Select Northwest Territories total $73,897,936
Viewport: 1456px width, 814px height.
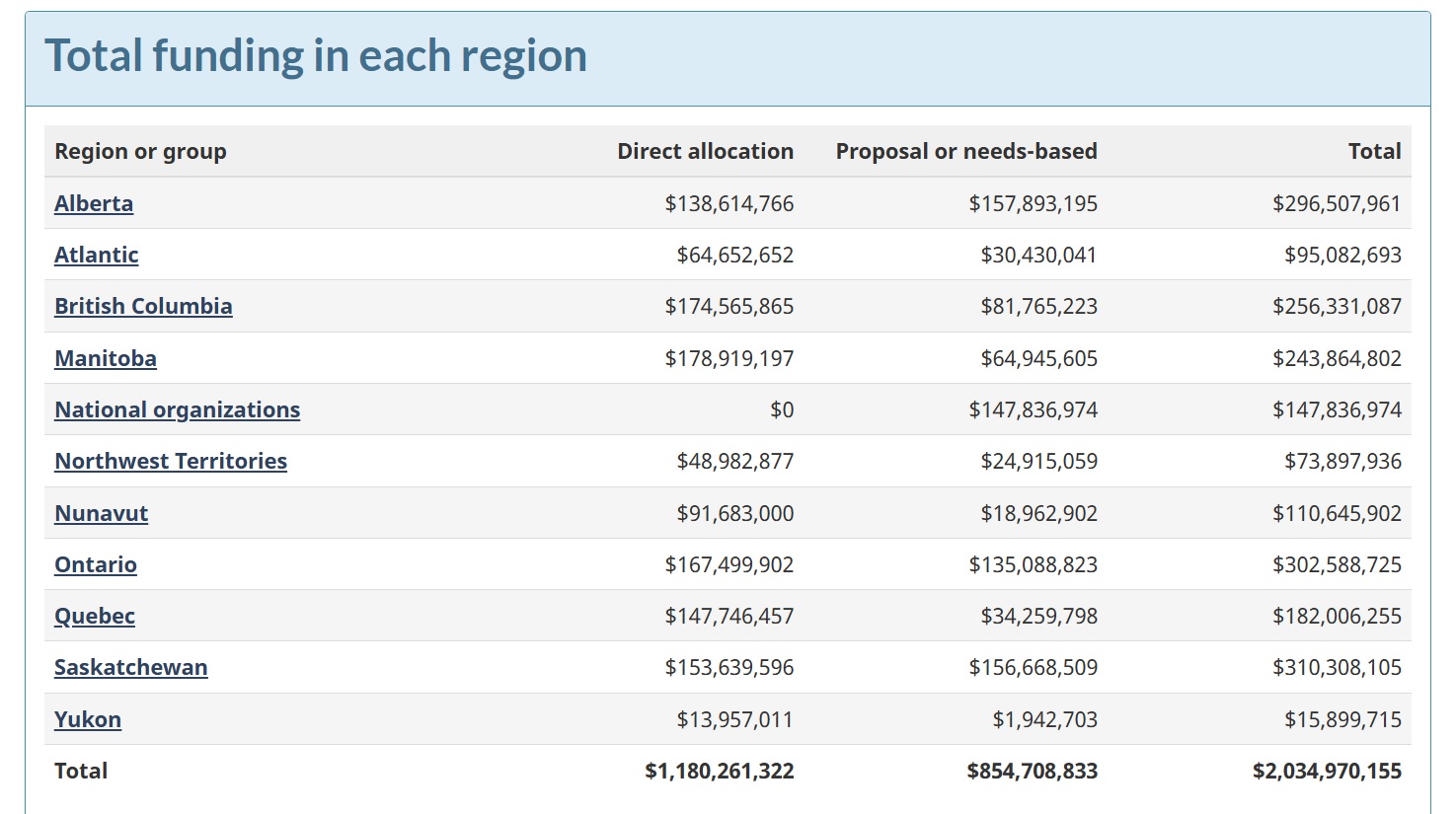pos(1342,461)
